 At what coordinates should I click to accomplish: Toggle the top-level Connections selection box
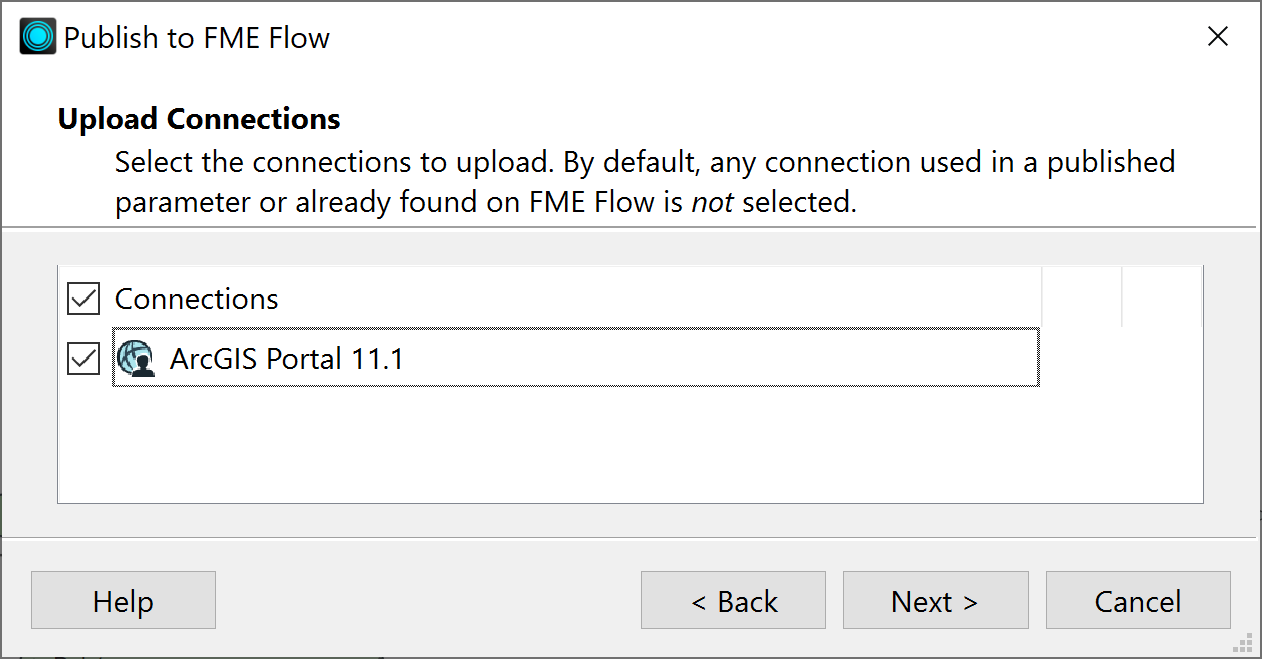83,298
